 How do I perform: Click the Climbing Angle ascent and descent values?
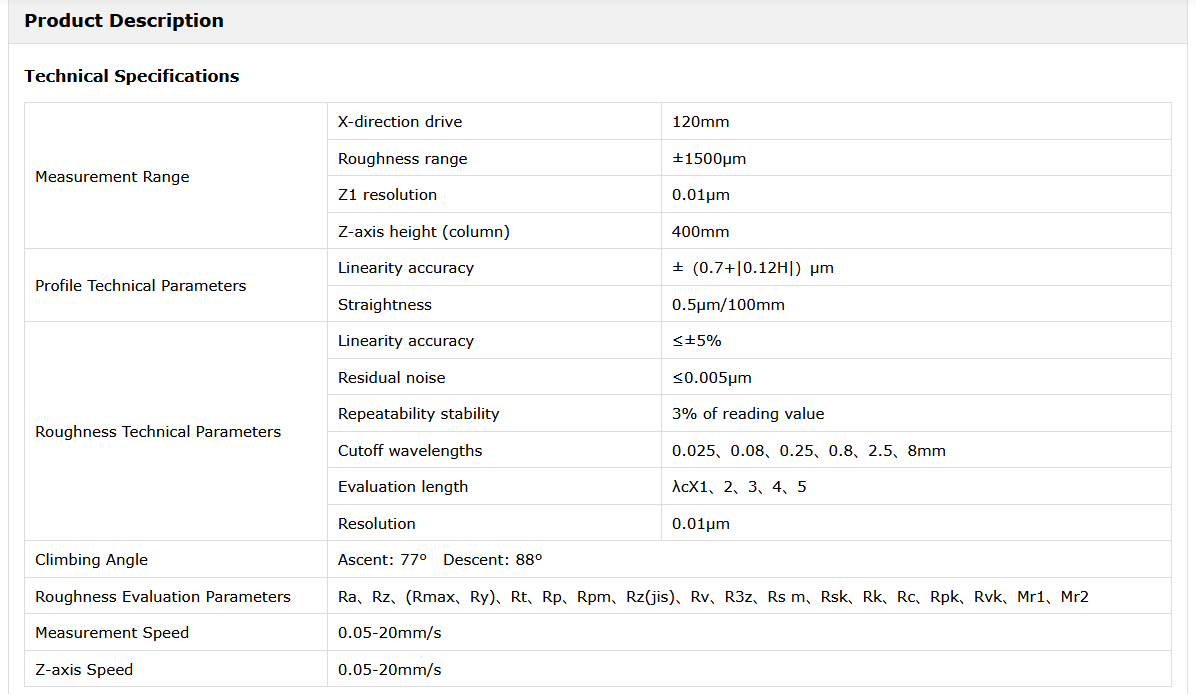tap(440, 560)
